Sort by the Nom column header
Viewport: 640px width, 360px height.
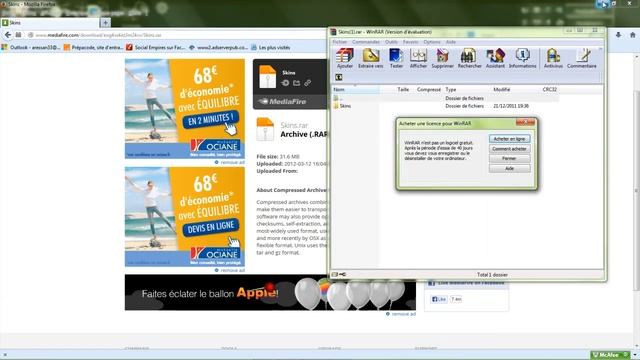pyautogui.click(x=355, y=89)
